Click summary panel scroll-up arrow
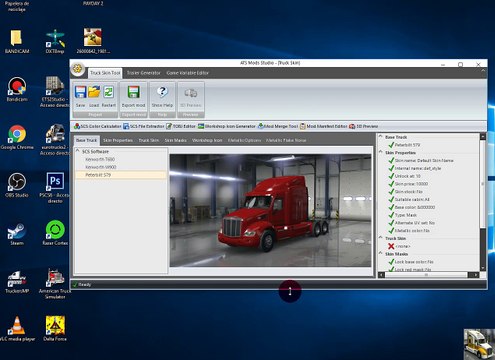This screenshot has width=495, height=360. (483, 137)
